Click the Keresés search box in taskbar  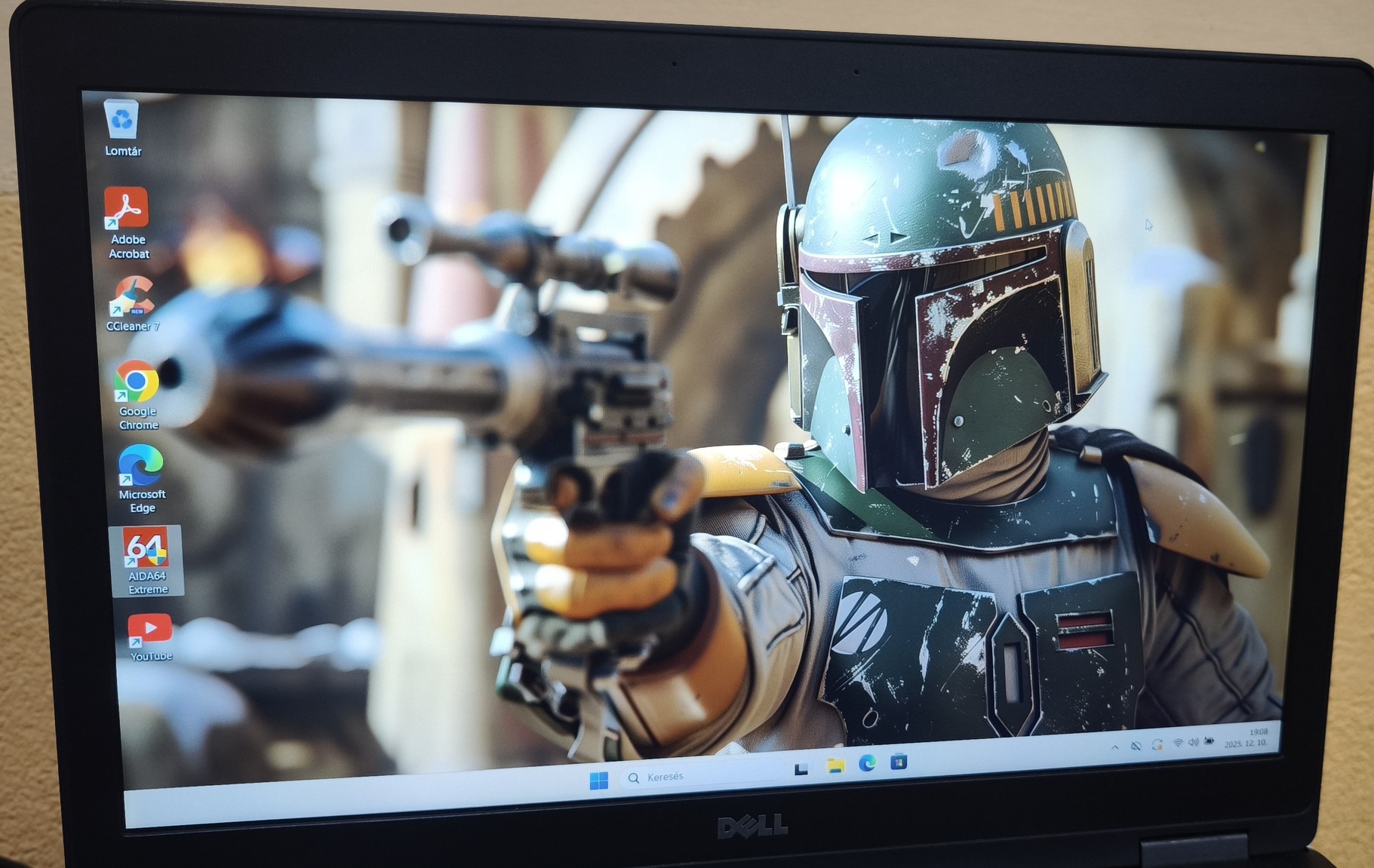tap(701, 775)
